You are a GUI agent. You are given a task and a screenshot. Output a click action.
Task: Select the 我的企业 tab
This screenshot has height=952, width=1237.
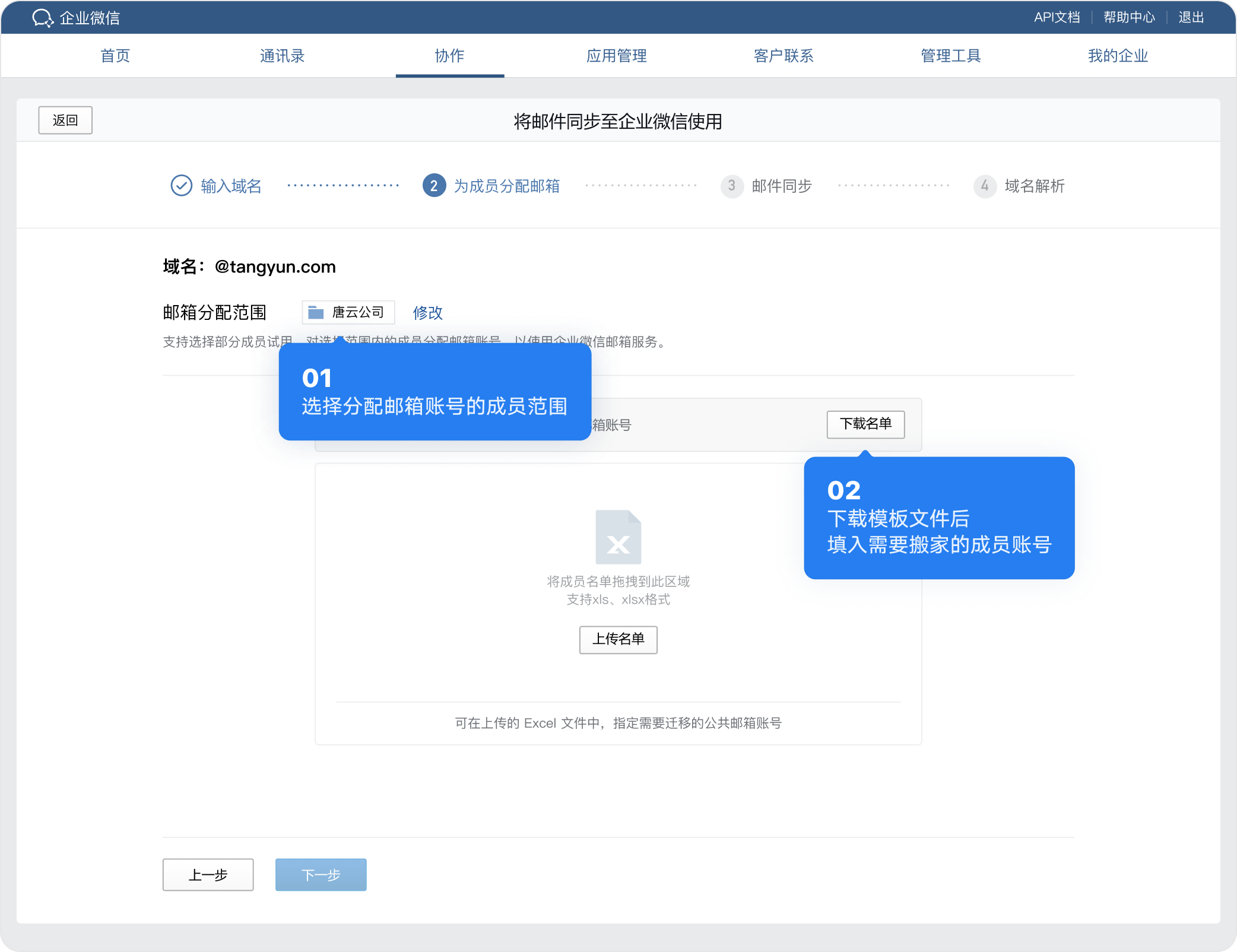(1117, 56)
